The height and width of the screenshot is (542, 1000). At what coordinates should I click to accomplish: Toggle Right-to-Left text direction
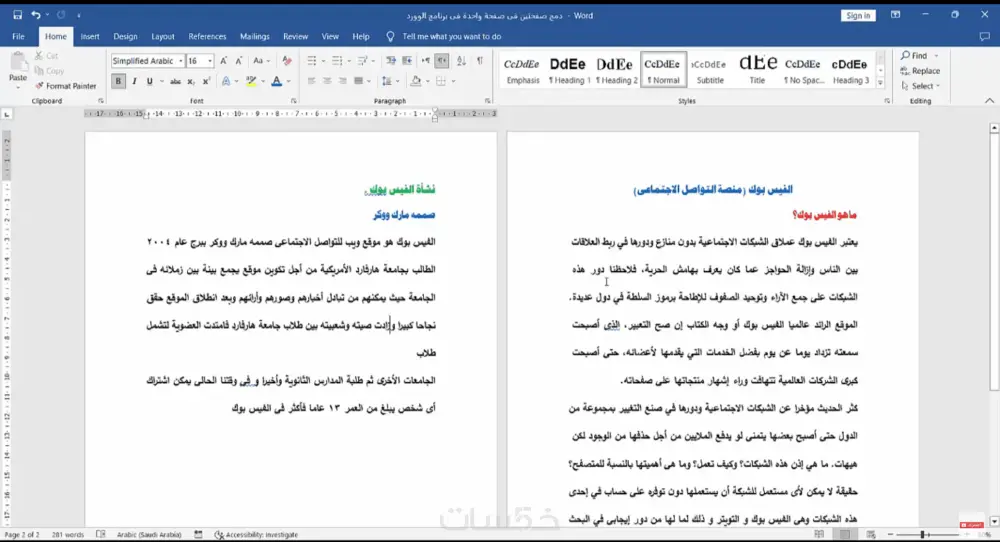[442, 61]
